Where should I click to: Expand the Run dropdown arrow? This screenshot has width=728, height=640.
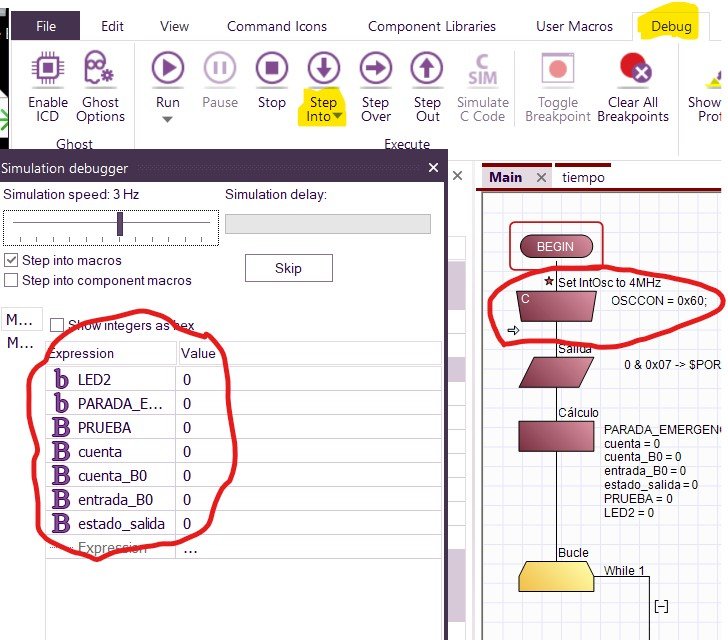[x=168, y=119]
